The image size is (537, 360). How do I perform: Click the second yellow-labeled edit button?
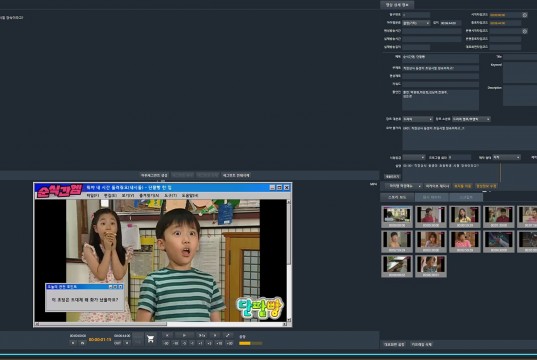486,186
